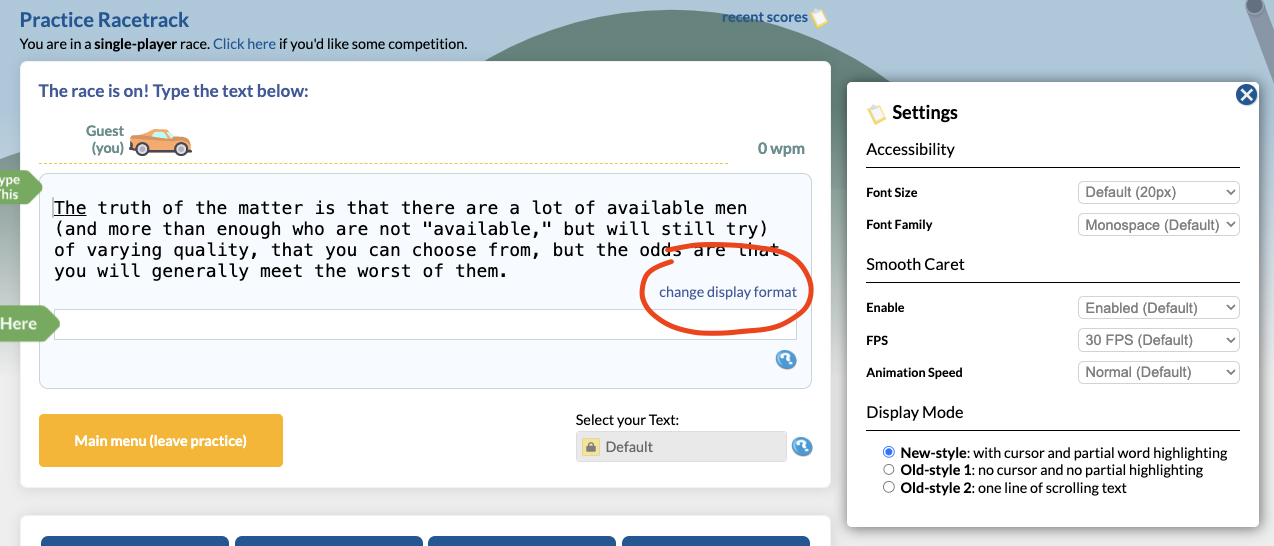
Task: Click the underlined word 'The' in race text
Action: (x=70, y=208)
